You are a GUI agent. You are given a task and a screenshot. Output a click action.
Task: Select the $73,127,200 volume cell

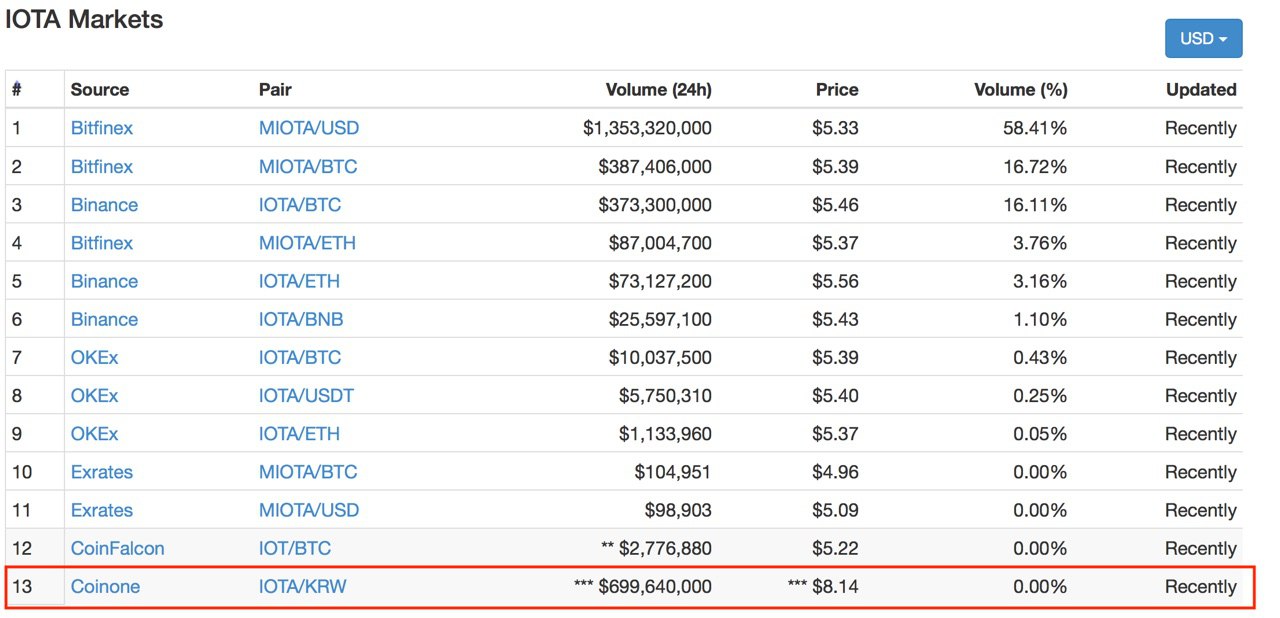click(x=660, y=281)
